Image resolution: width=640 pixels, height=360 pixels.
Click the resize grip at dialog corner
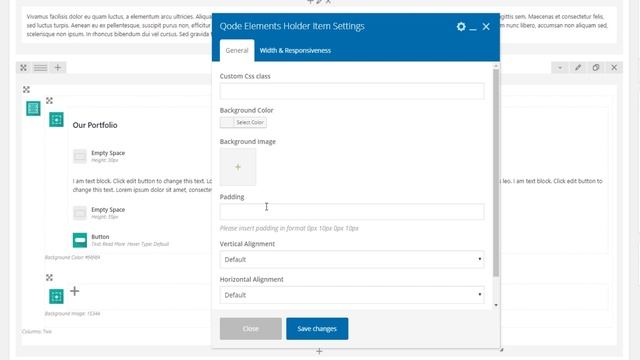[x=502, y=350]
